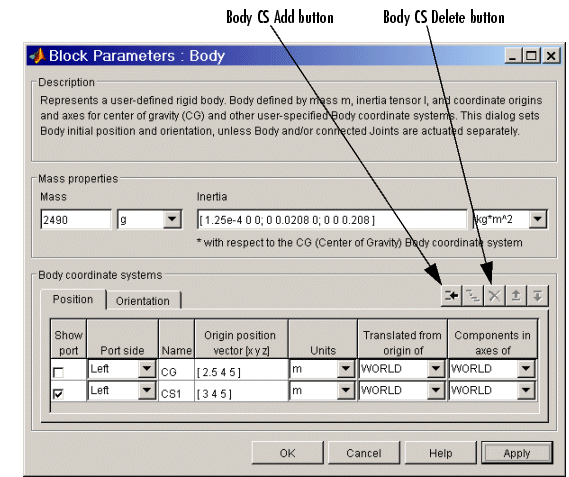The image size is (569, 477).
Task: Click the move coordinate system up icon
Action: [x=516, y=296]
